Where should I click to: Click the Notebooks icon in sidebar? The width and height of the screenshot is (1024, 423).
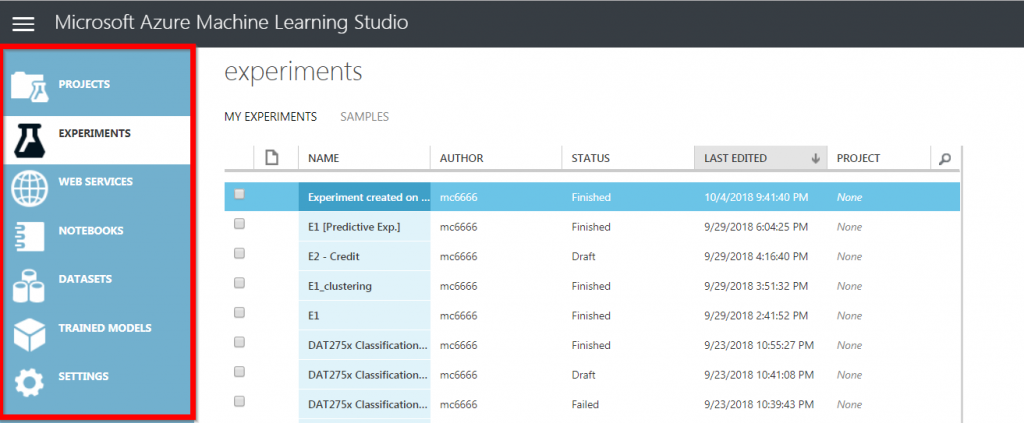pos(29,232)
